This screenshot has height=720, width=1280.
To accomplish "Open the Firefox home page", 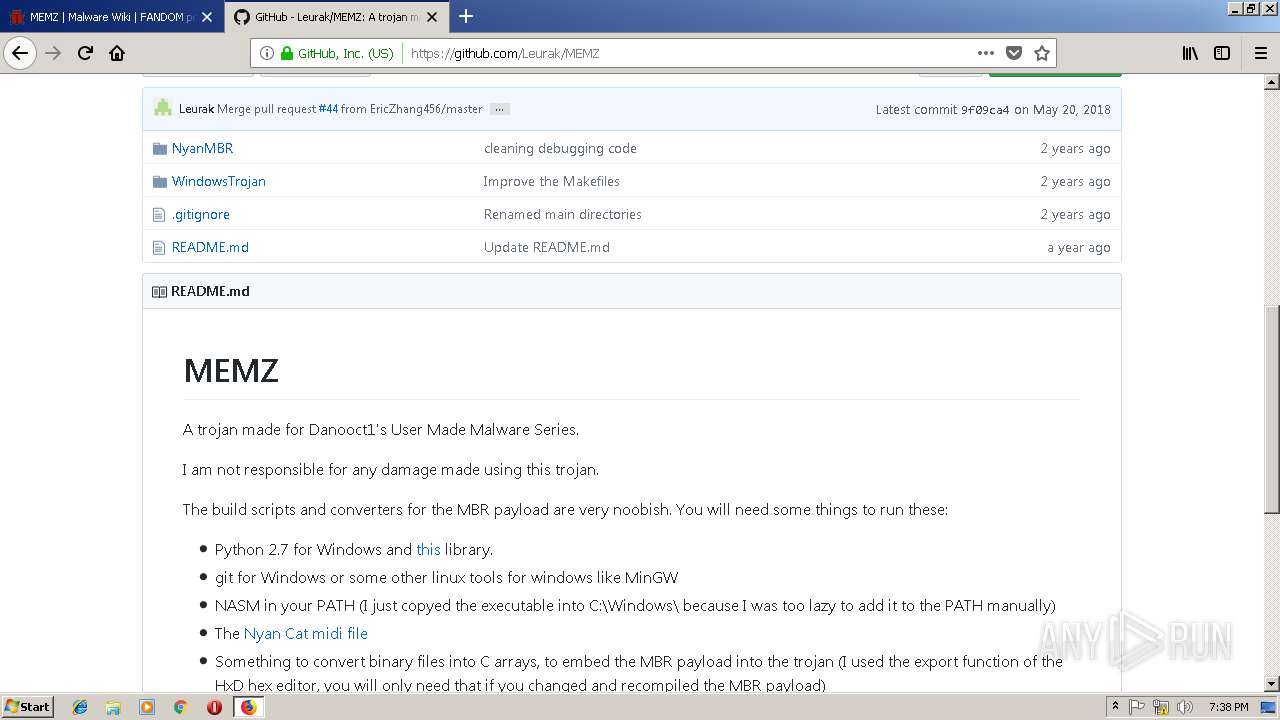I will click(117, 53).
